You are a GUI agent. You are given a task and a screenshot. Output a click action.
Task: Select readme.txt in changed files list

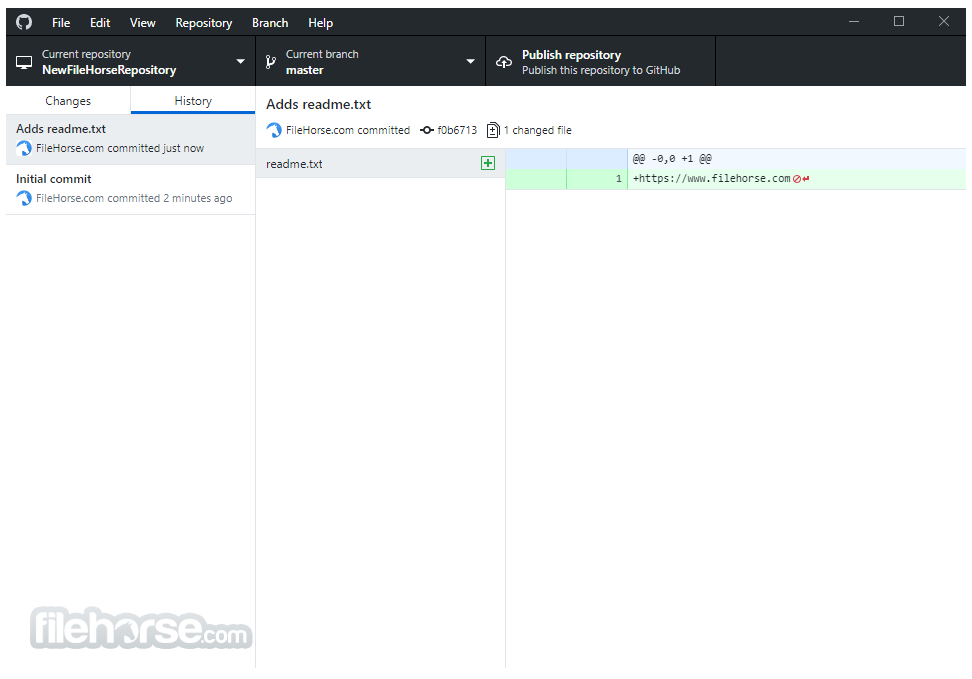pyautogui.click(x=380, y=164)
